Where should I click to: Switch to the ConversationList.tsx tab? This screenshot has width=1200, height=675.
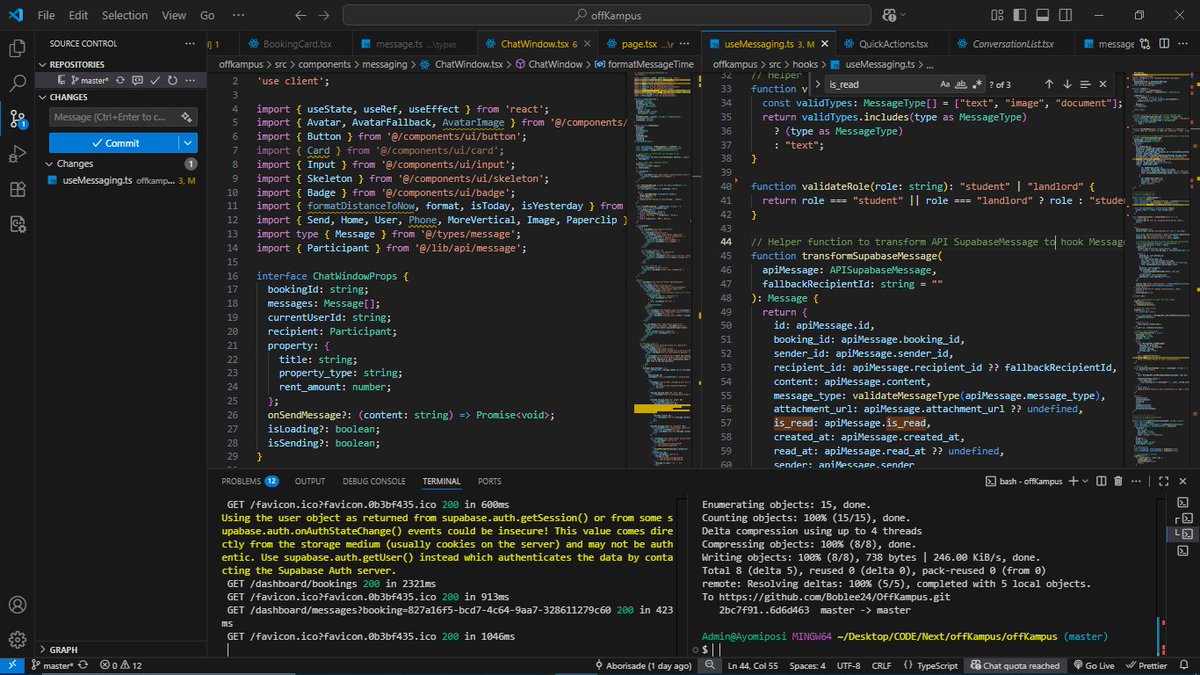click(x=1012, y=44)
